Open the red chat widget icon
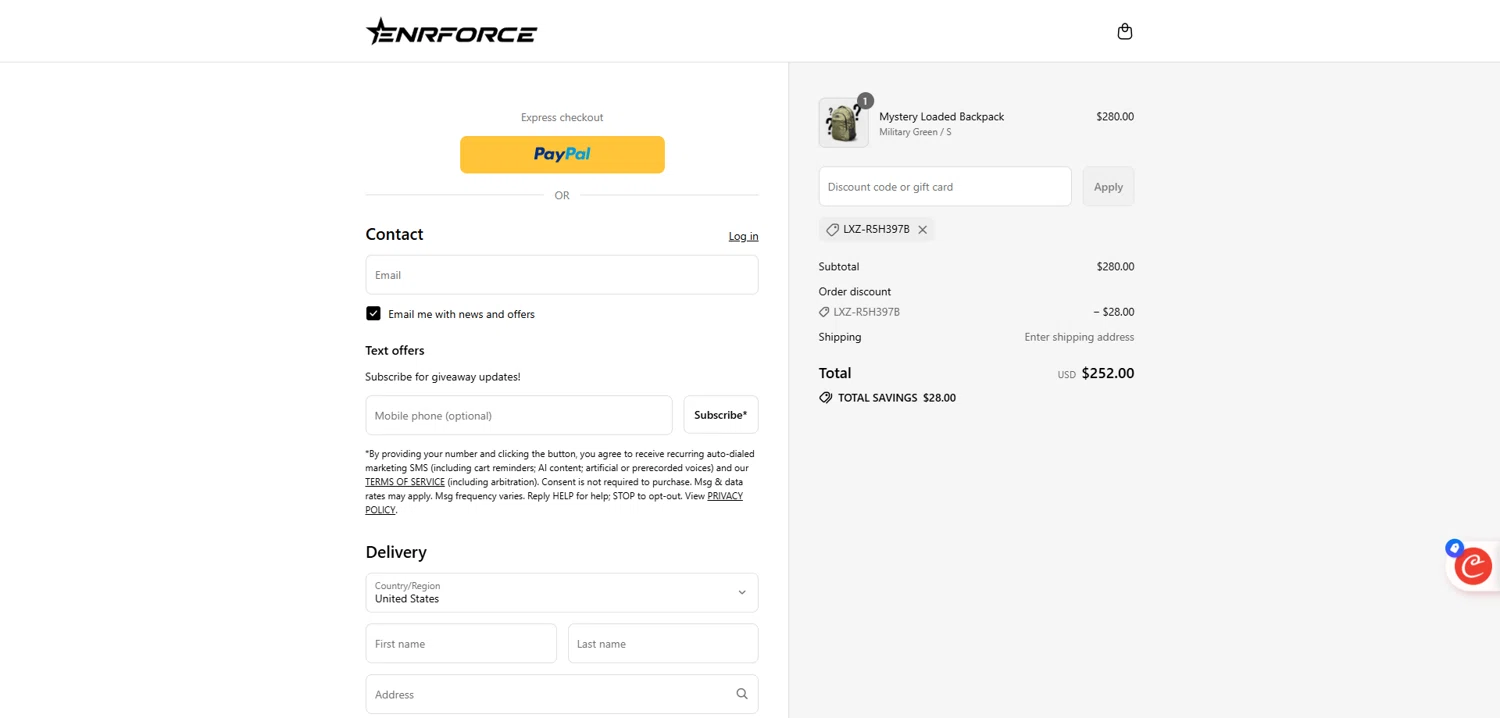Image resolution: width=1500 pixels, height=718 pixels. [1473, 567]
